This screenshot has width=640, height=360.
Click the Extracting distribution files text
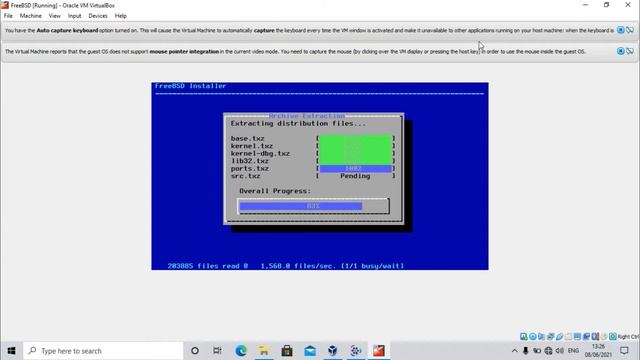(298, 123)
